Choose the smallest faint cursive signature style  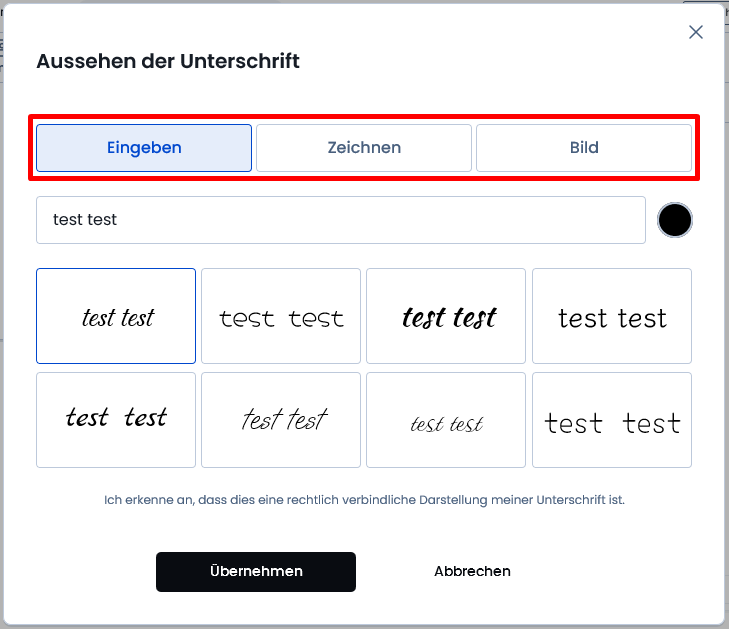pyautogui.click(x=446, y=420)
